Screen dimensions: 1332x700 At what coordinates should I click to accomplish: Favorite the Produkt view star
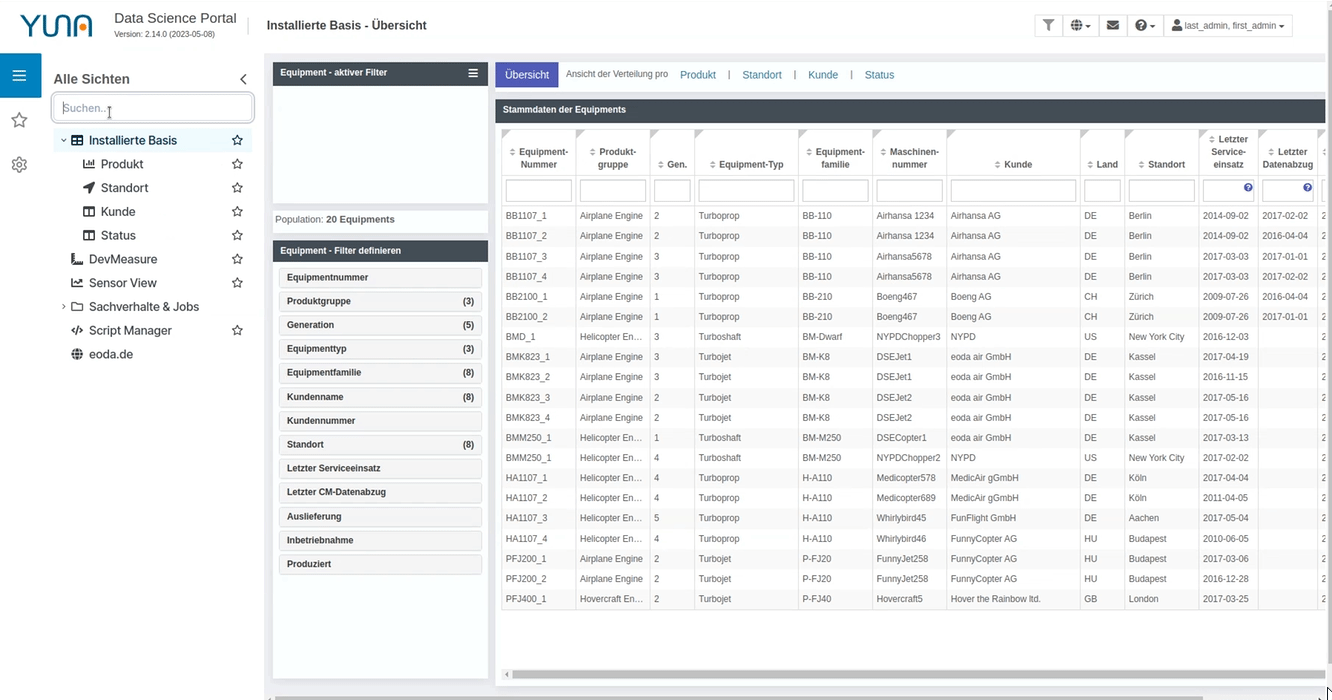(x=237, y=164)
